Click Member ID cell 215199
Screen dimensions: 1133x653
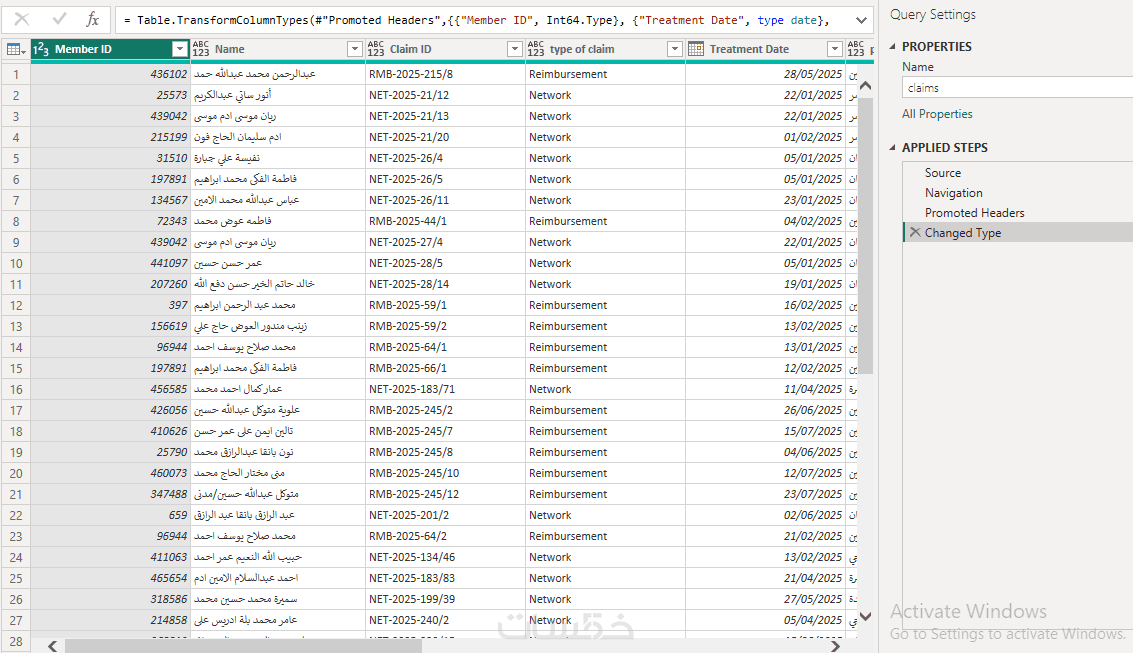111,137
